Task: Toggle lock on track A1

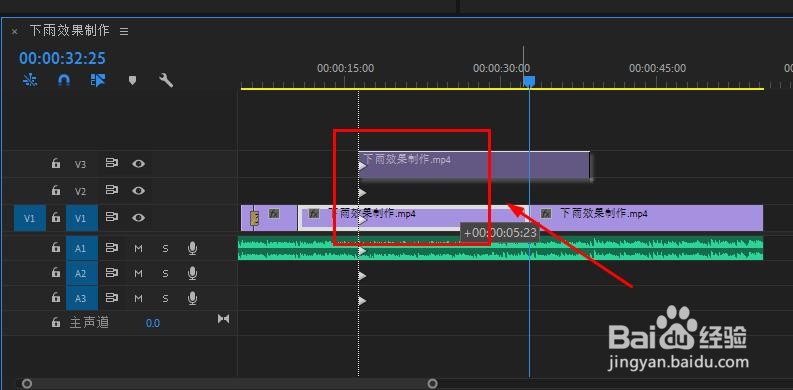Action: 56,248
